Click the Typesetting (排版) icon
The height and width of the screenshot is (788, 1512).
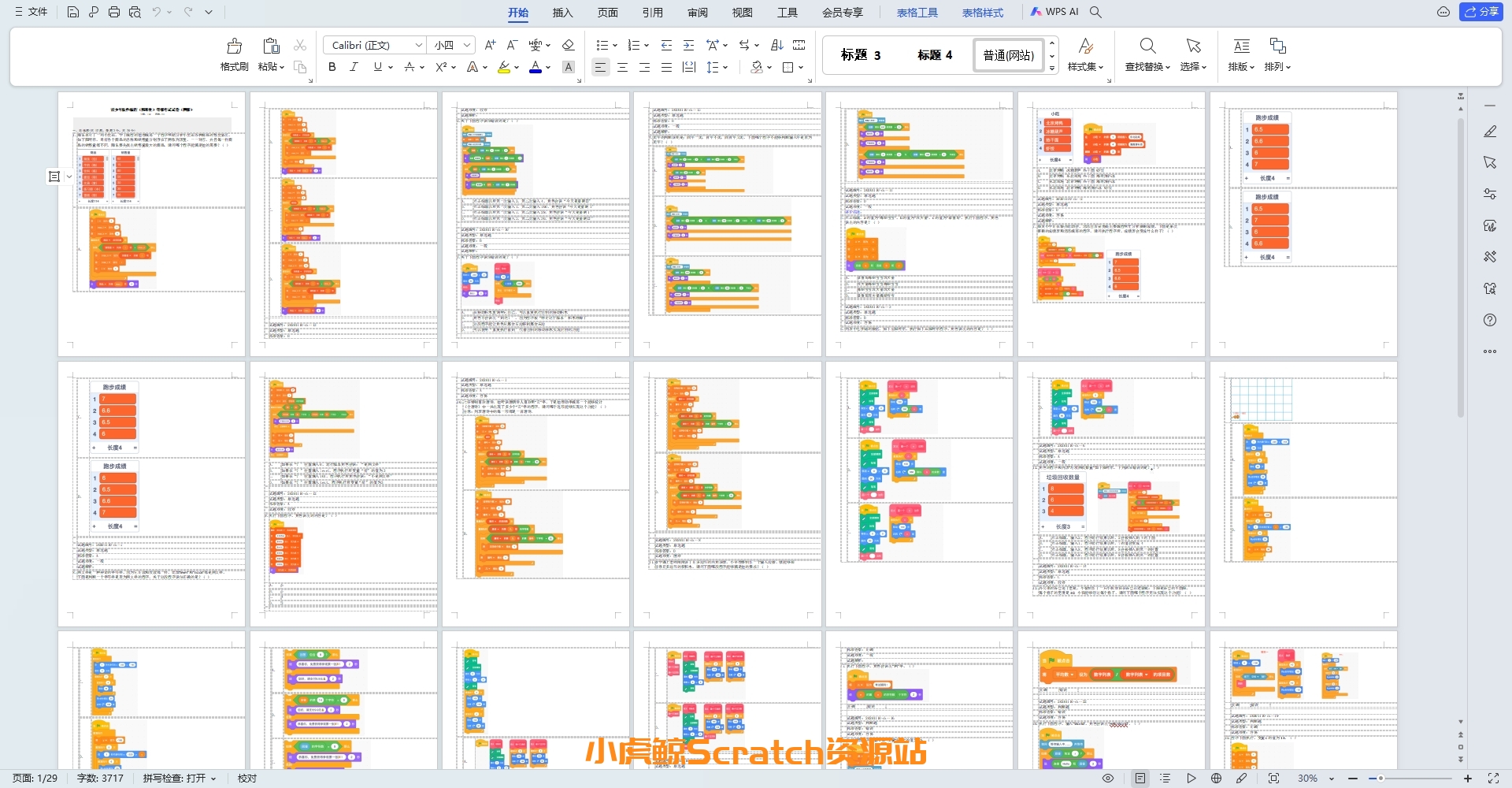point(1242,46)
